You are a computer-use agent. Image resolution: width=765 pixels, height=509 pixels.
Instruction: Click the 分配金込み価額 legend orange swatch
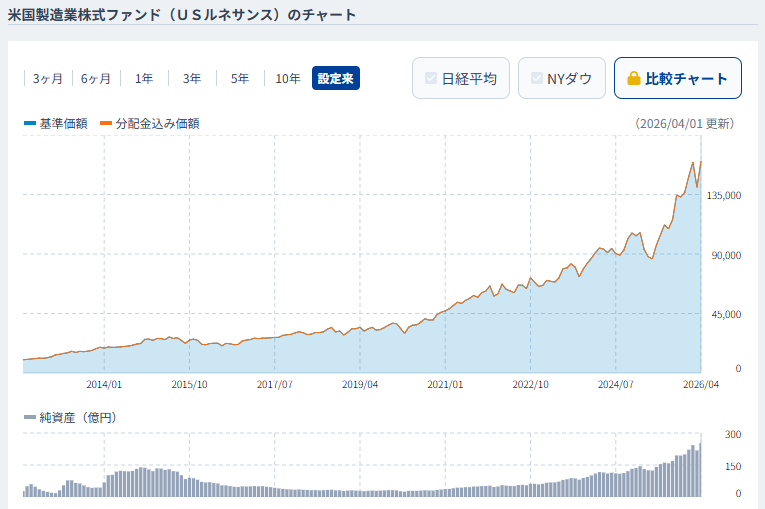coord(106,123)
